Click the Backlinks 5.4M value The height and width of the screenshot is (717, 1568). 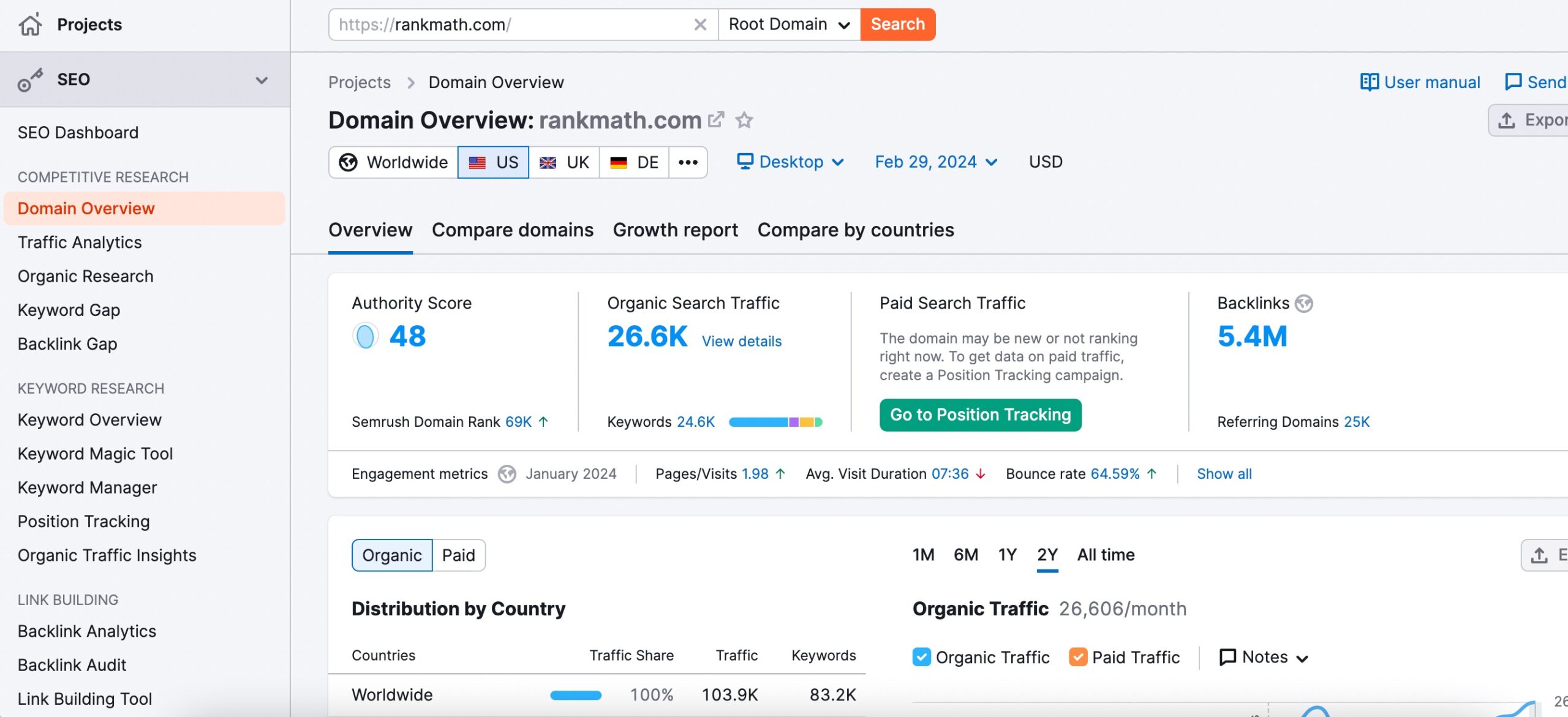[1253, 336]
